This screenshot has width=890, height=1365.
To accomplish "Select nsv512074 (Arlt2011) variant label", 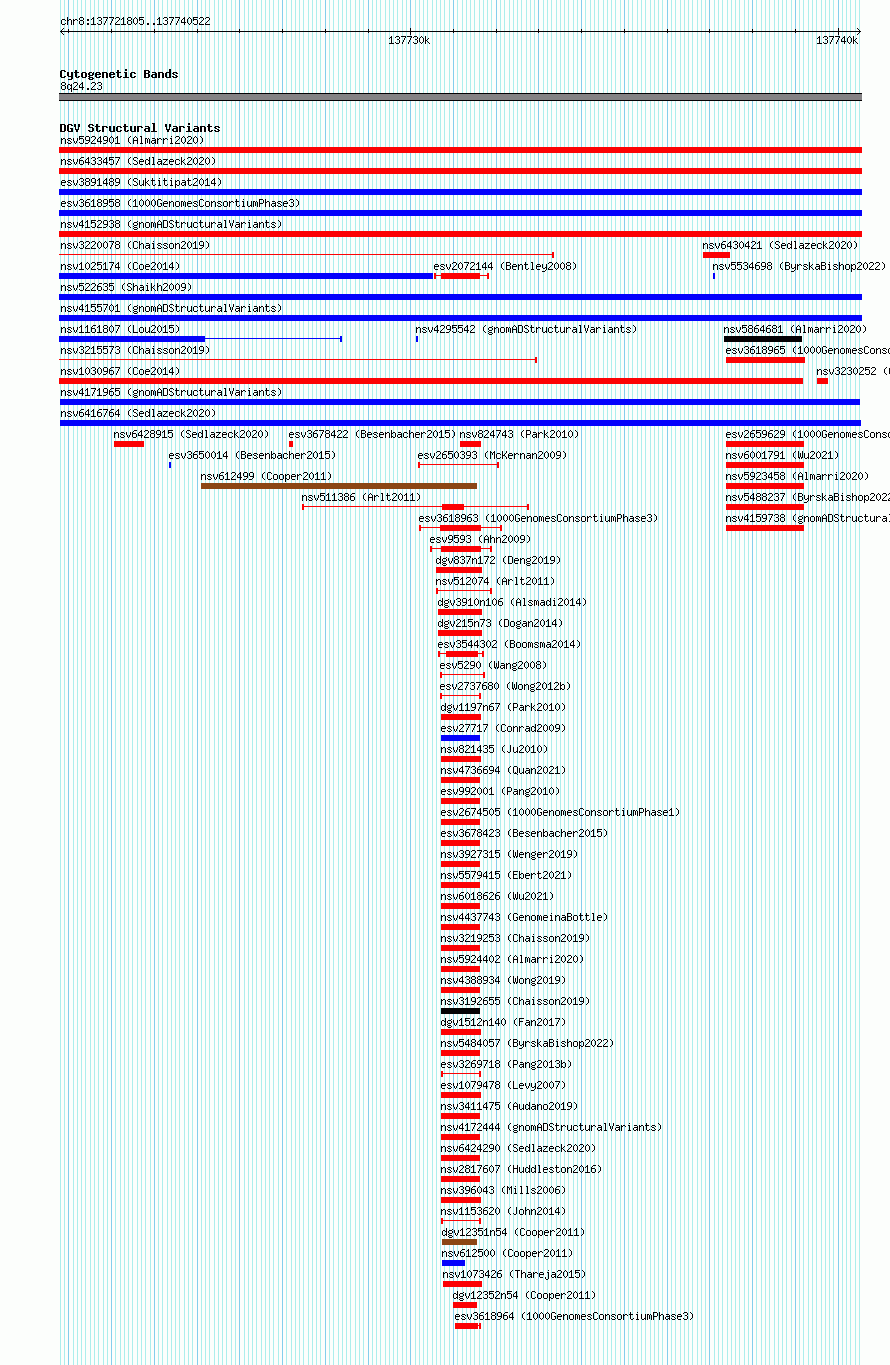I will (495, 581).
